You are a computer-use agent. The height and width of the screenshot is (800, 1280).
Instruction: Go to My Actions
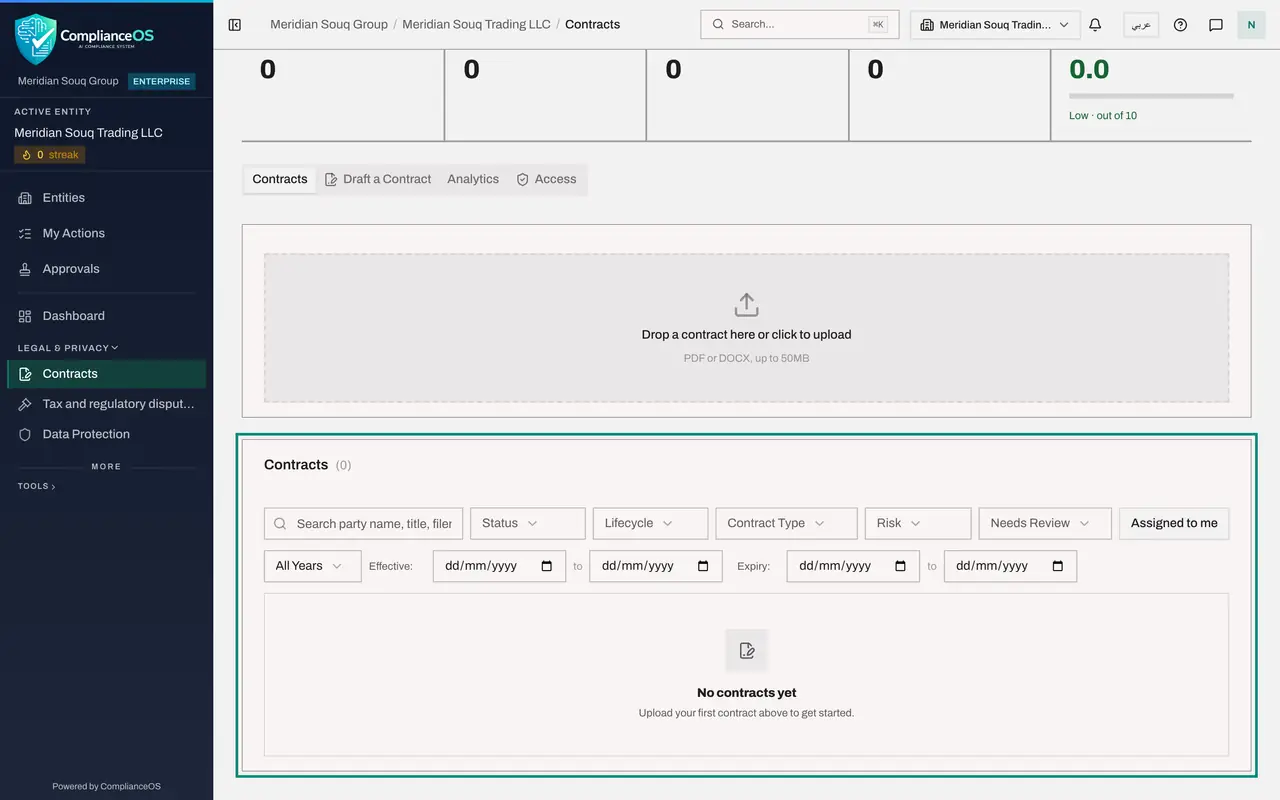pos(106,233)
